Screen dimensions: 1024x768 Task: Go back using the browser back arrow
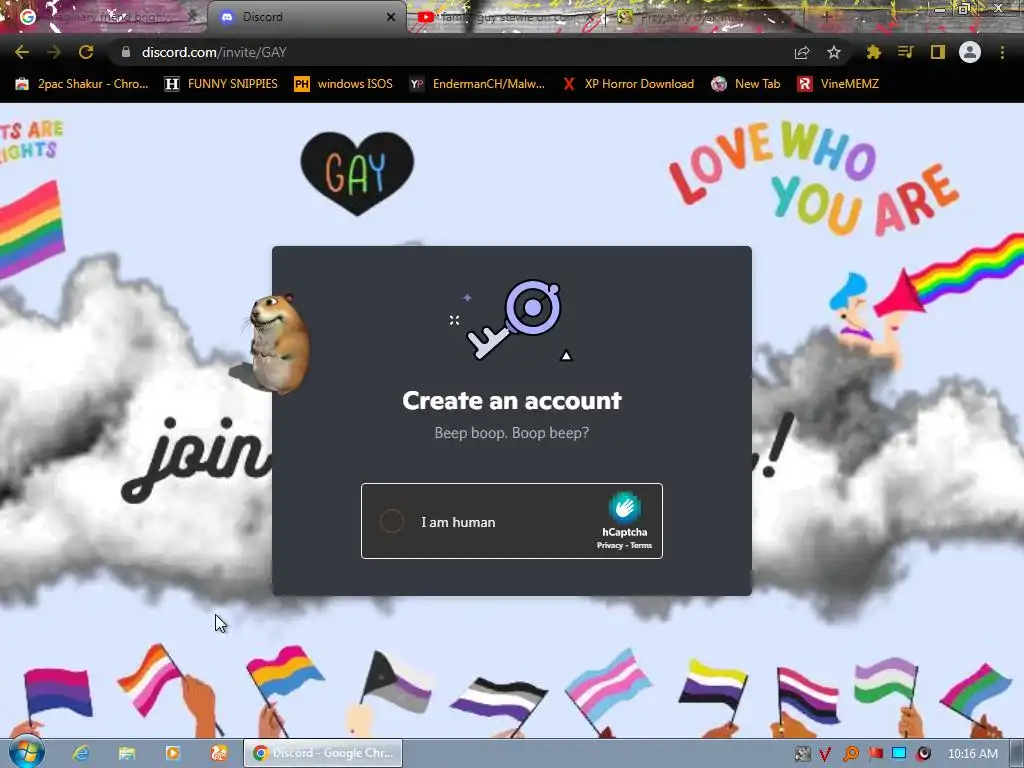(22, 52)
